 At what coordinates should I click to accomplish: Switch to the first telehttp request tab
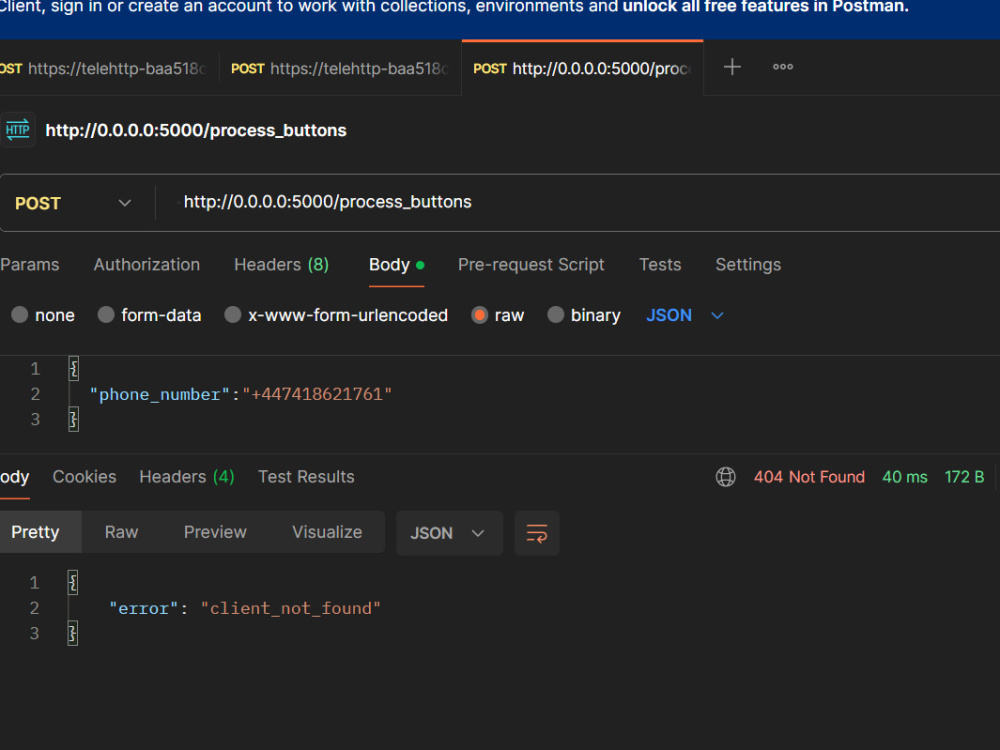105,68
